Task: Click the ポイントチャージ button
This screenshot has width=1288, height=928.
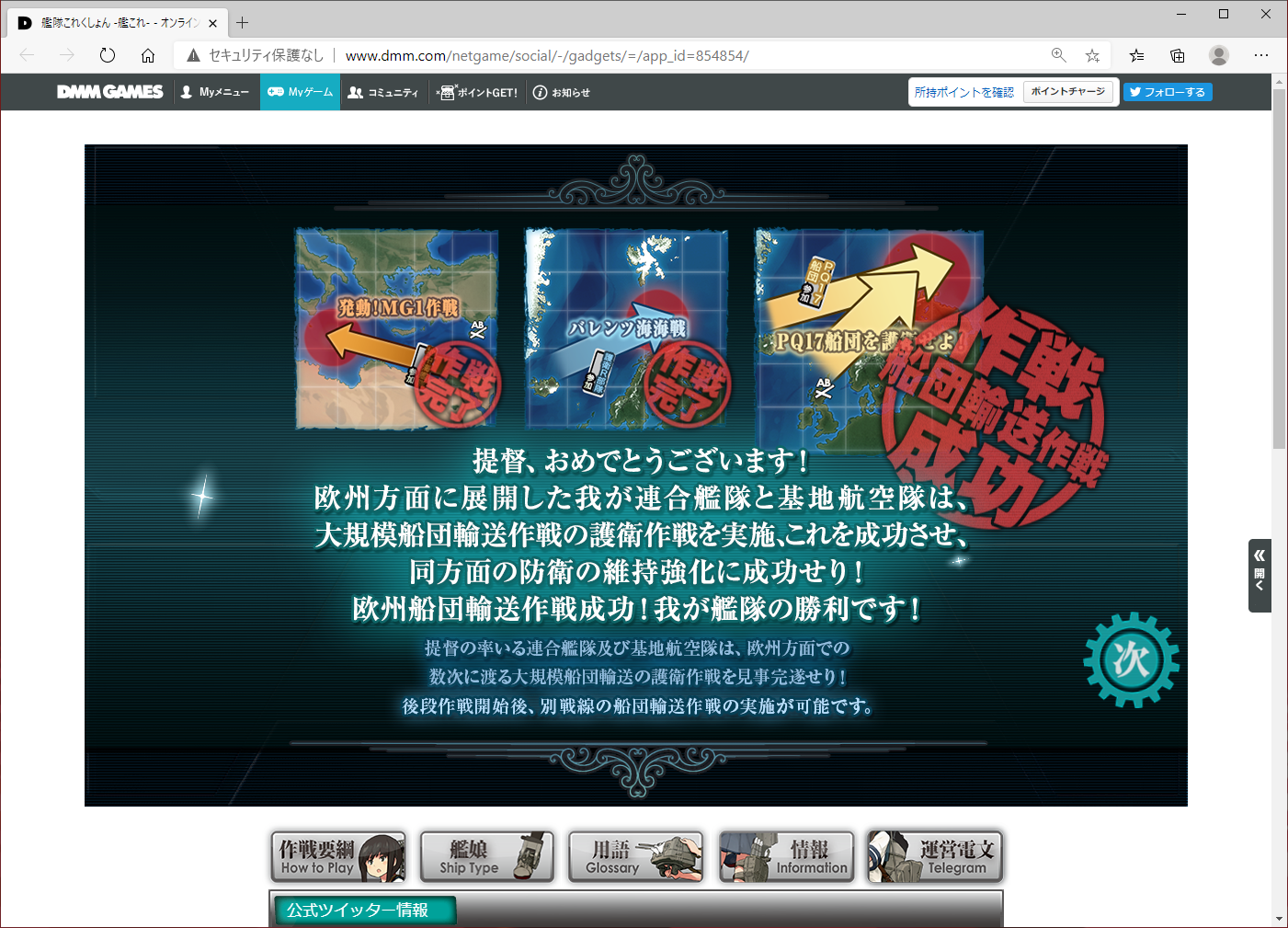Action: click(1068, 92)
